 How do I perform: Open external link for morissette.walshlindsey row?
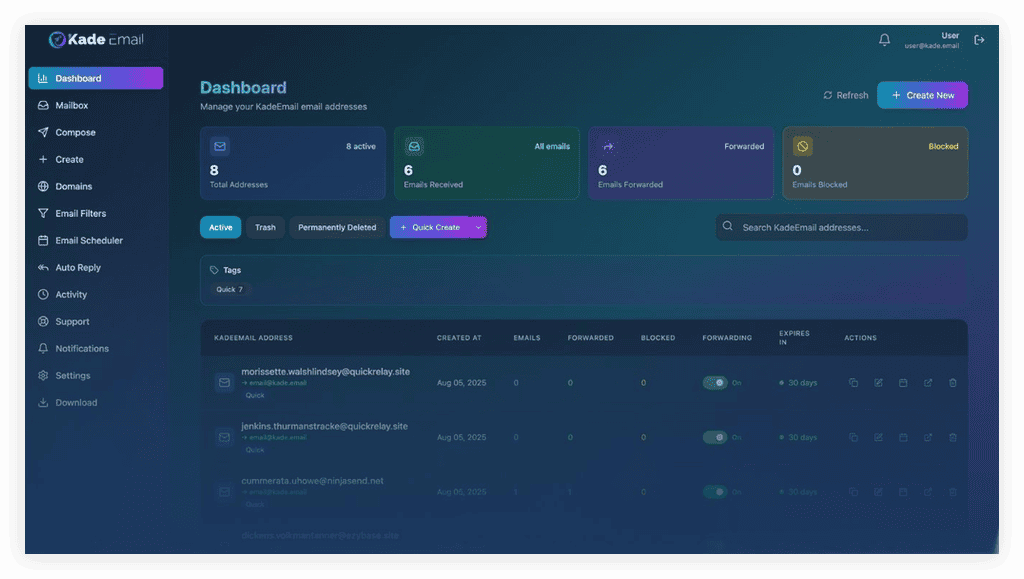[x=928, y=383]
